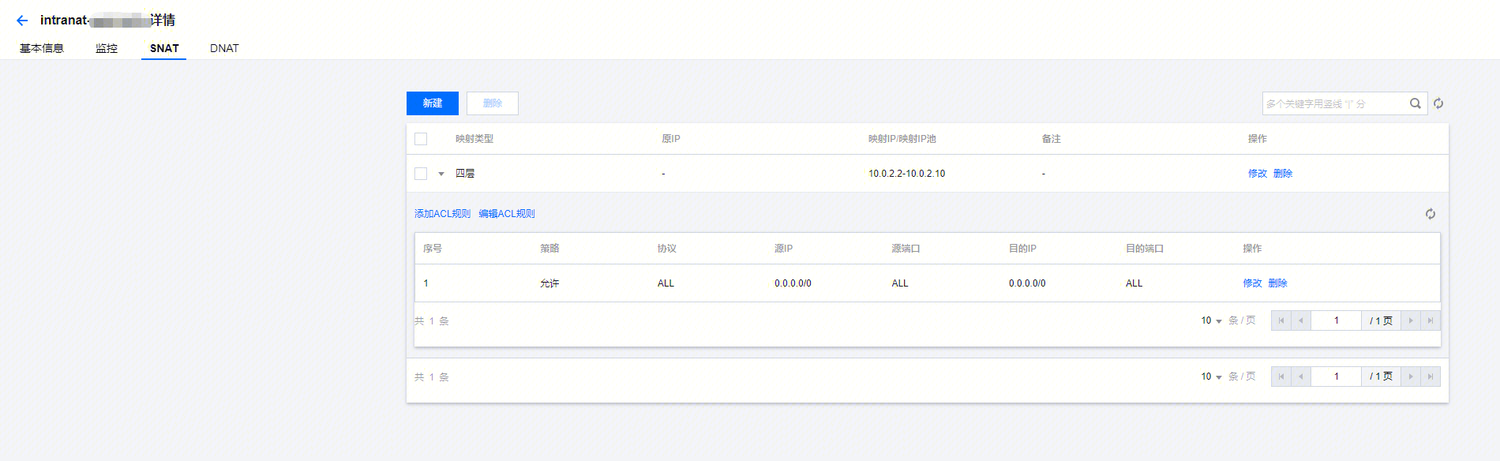Viewport: 1500px width, 461px height.
Task: Open the 监控 tab
Action: click(106, 48)
